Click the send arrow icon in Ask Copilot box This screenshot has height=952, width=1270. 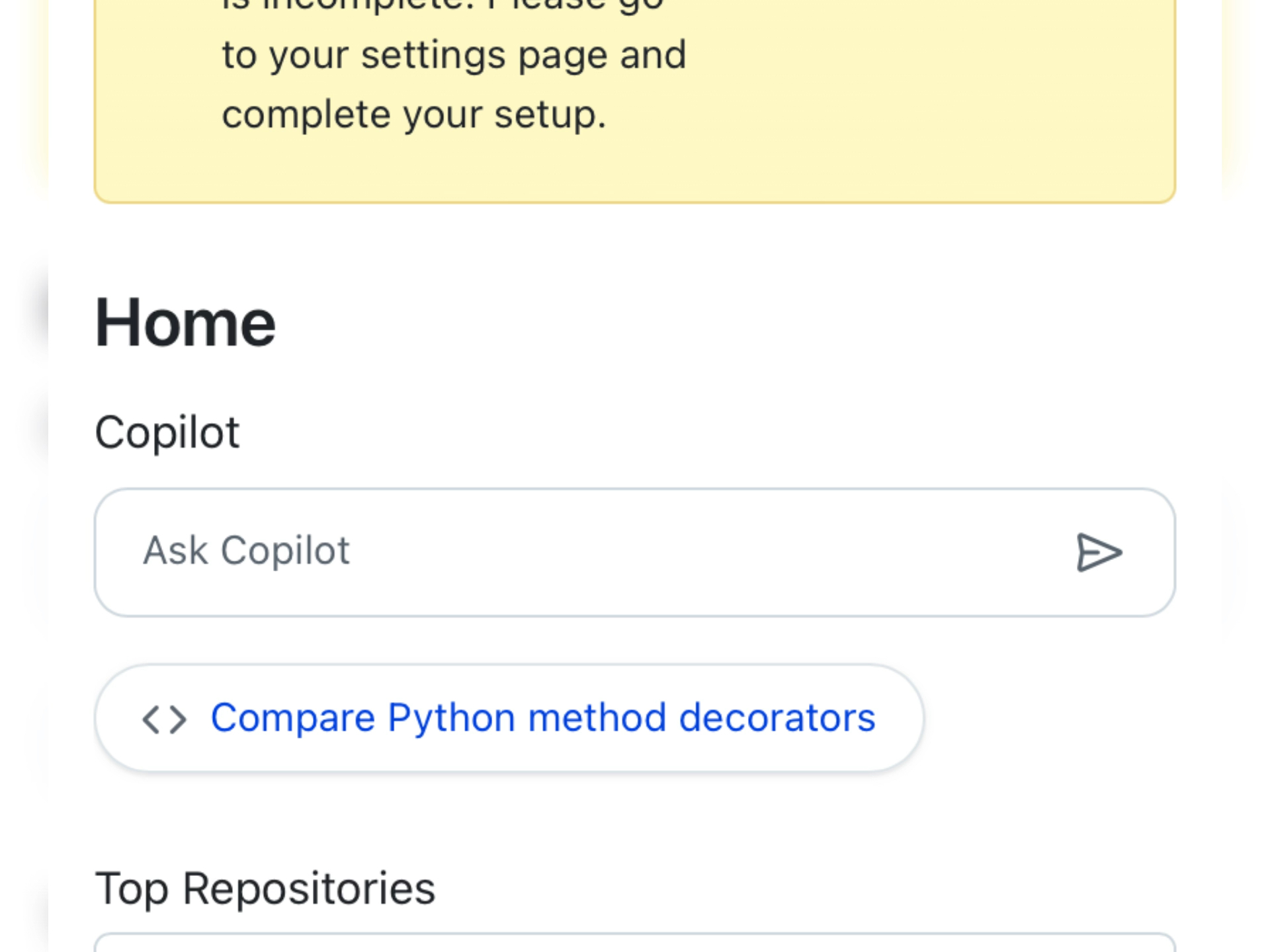coord(1099,552)
